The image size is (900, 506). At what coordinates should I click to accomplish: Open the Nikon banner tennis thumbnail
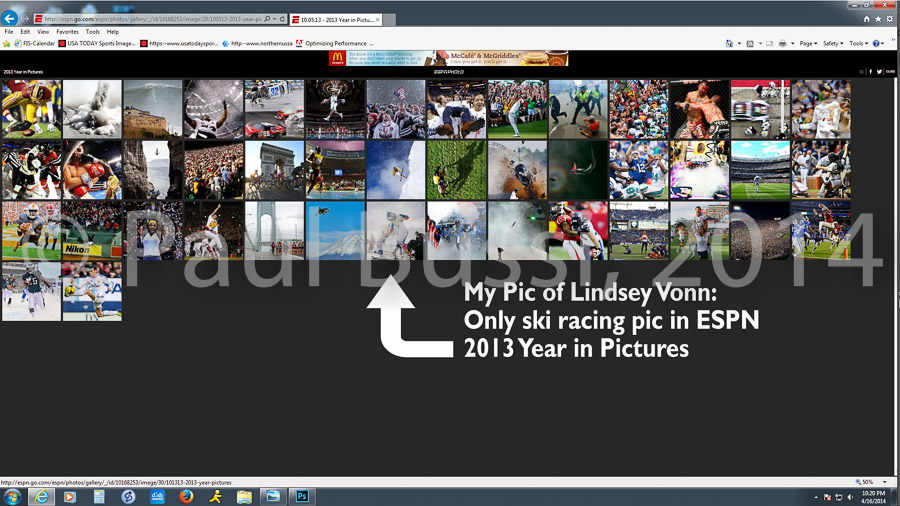92,231
